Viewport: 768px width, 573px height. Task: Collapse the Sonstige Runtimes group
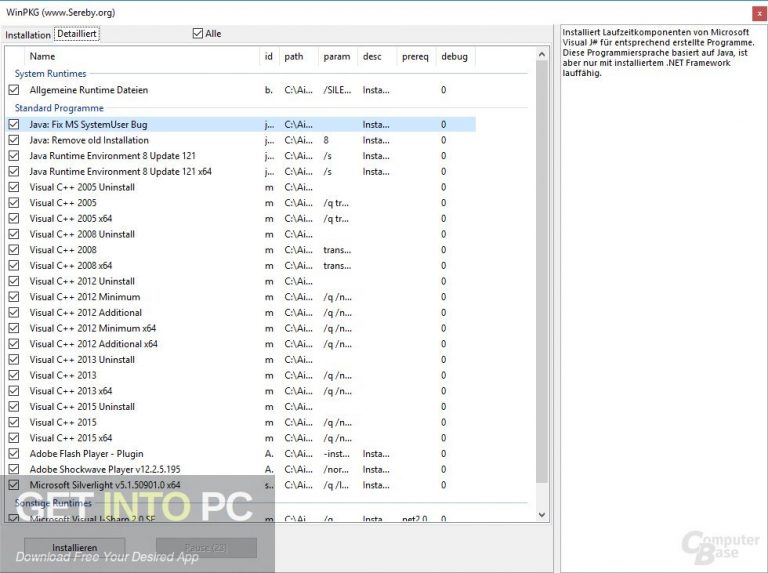click(53, 503)
